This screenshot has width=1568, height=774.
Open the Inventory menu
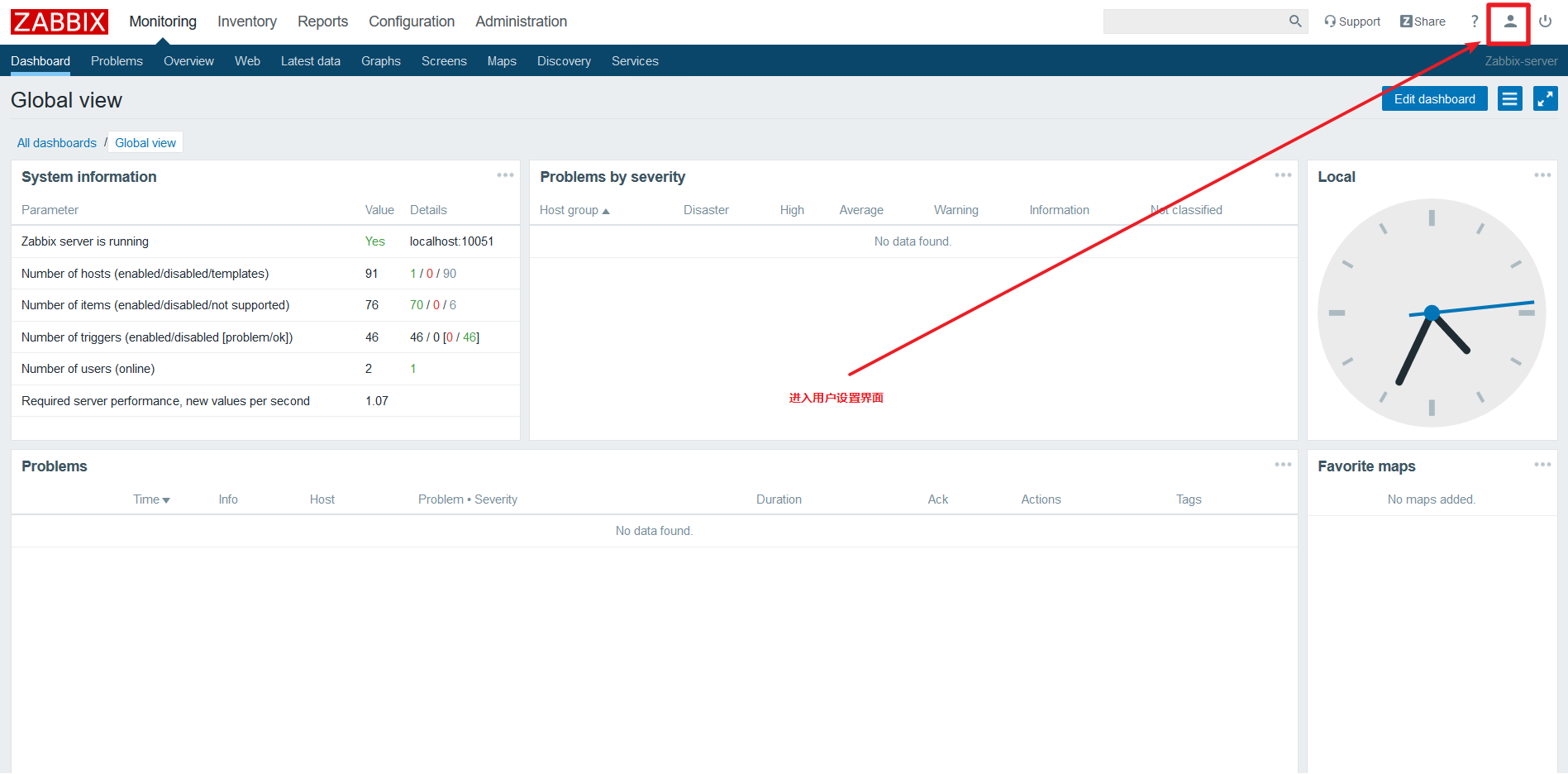[x=247, y=21]
